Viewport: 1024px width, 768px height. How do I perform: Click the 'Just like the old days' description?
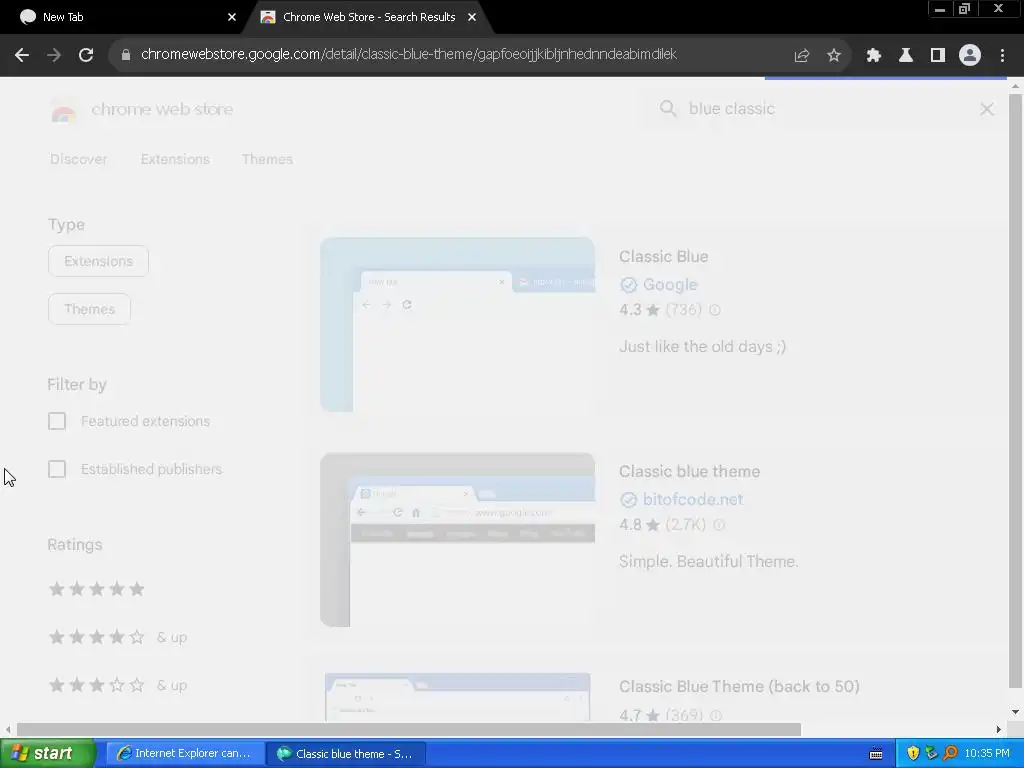pyautogui.click(x=703, y=347)
